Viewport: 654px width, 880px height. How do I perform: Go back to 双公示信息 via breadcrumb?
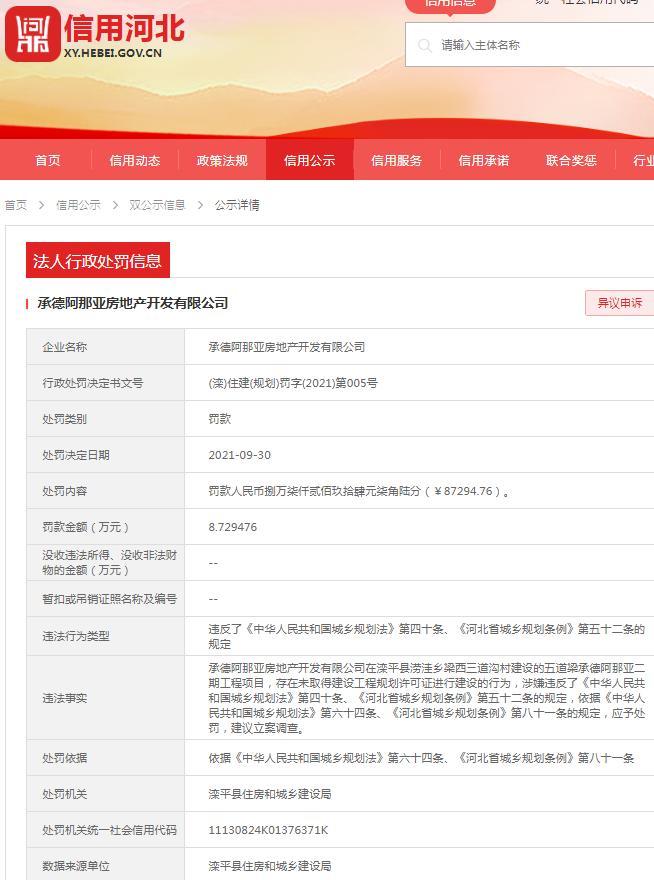pyautogui.click(x=157, y=205)
